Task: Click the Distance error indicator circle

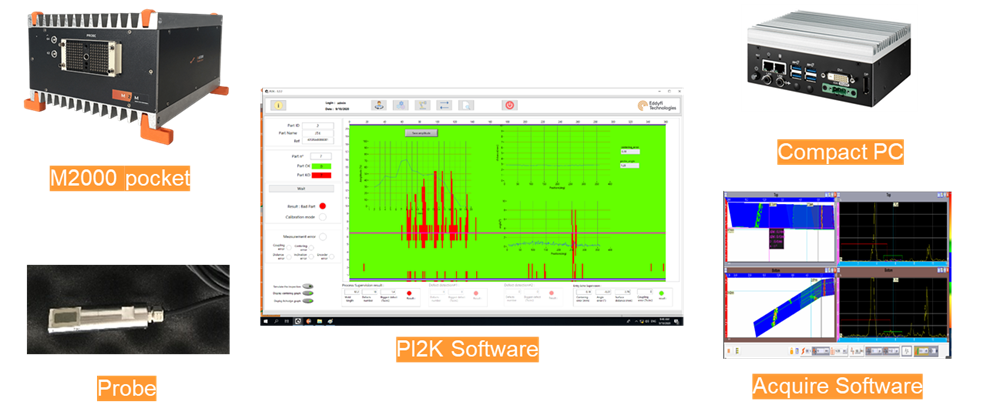Action: pos(289,257)
